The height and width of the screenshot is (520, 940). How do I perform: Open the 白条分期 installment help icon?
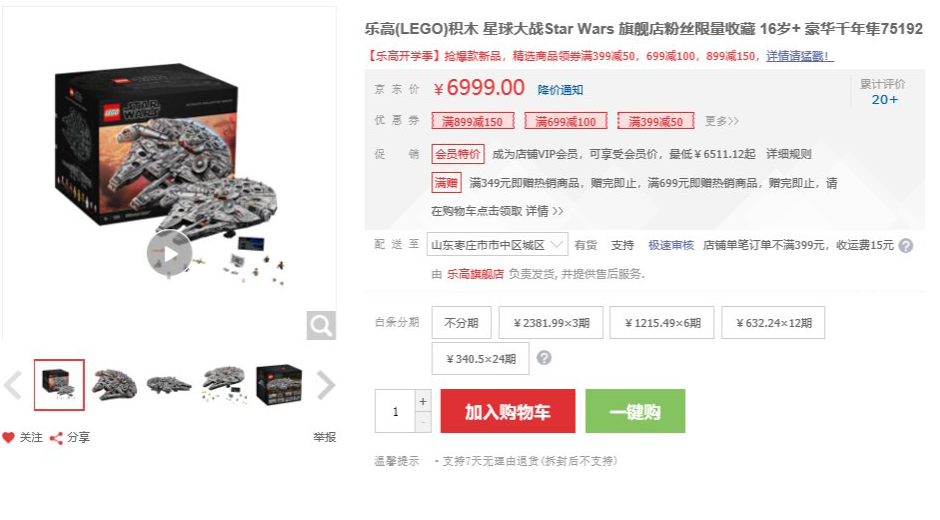(x=544, y=358)
